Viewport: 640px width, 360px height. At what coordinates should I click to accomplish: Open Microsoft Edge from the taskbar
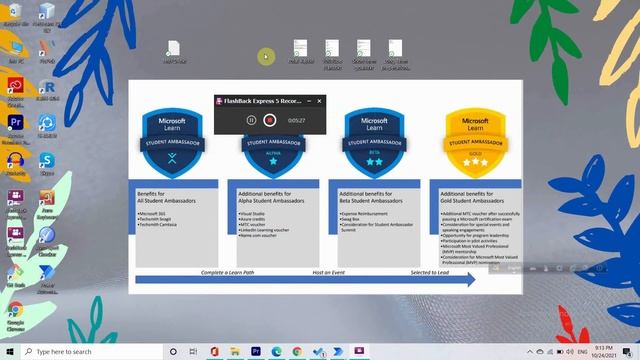277,351
